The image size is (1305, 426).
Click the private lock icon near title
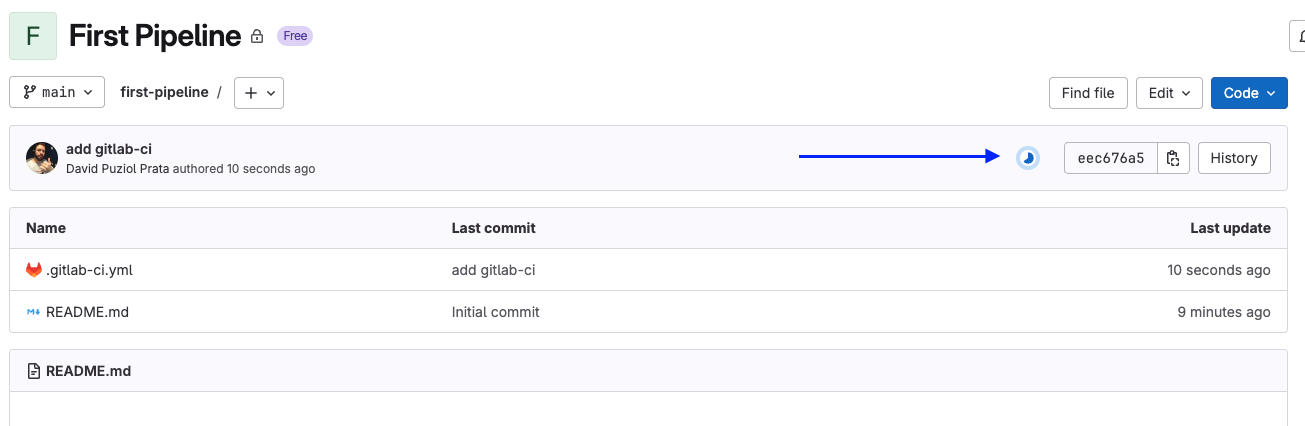point(257,37)
